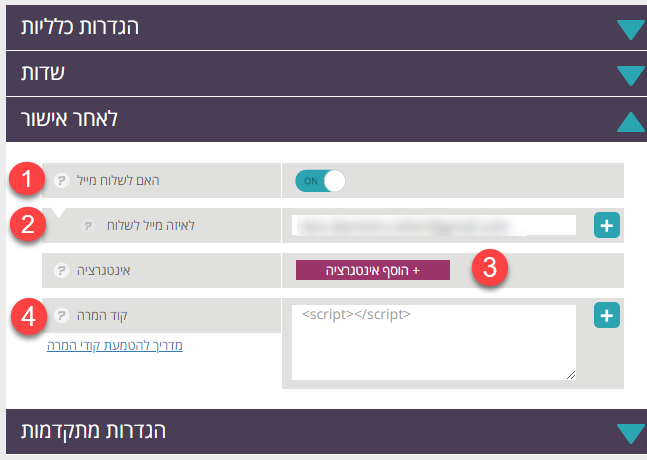
Task: Click red step marker number 3
Action: (490, 268)
